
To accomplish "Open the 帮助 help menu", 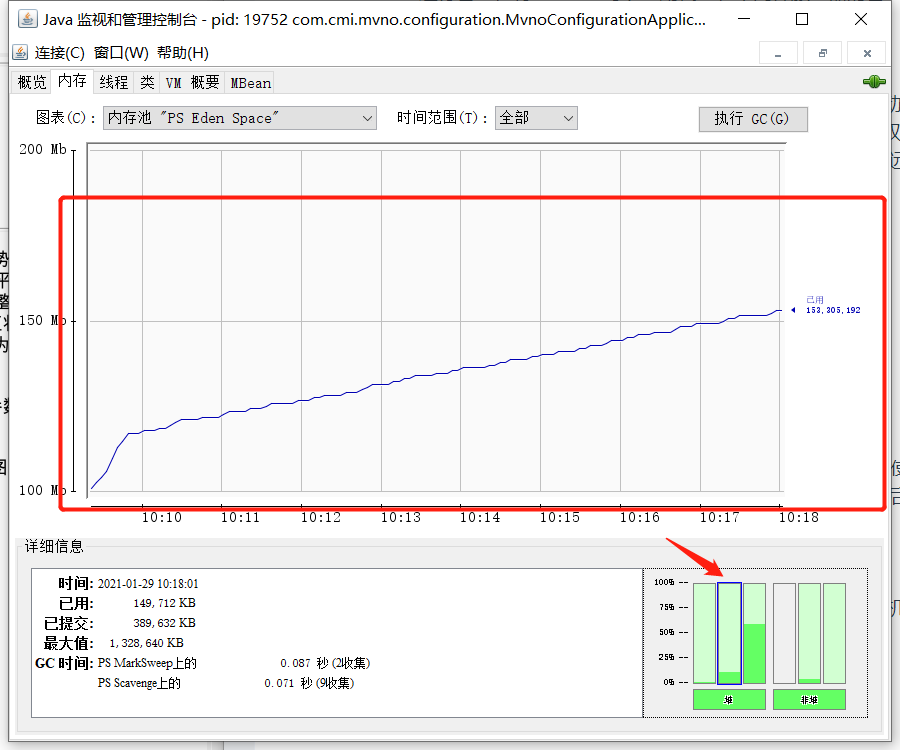I will [183, 53].
